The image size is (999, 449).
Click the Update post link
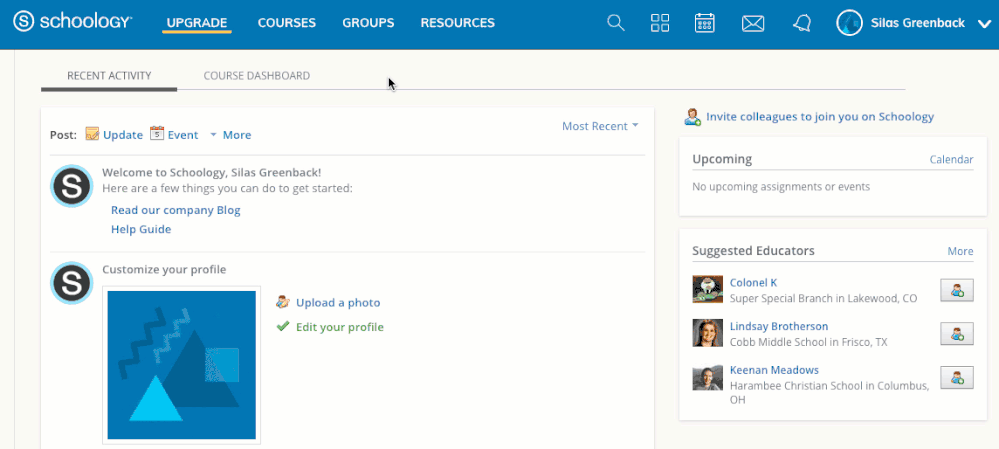pyautogui.click(x=123, y=135)
